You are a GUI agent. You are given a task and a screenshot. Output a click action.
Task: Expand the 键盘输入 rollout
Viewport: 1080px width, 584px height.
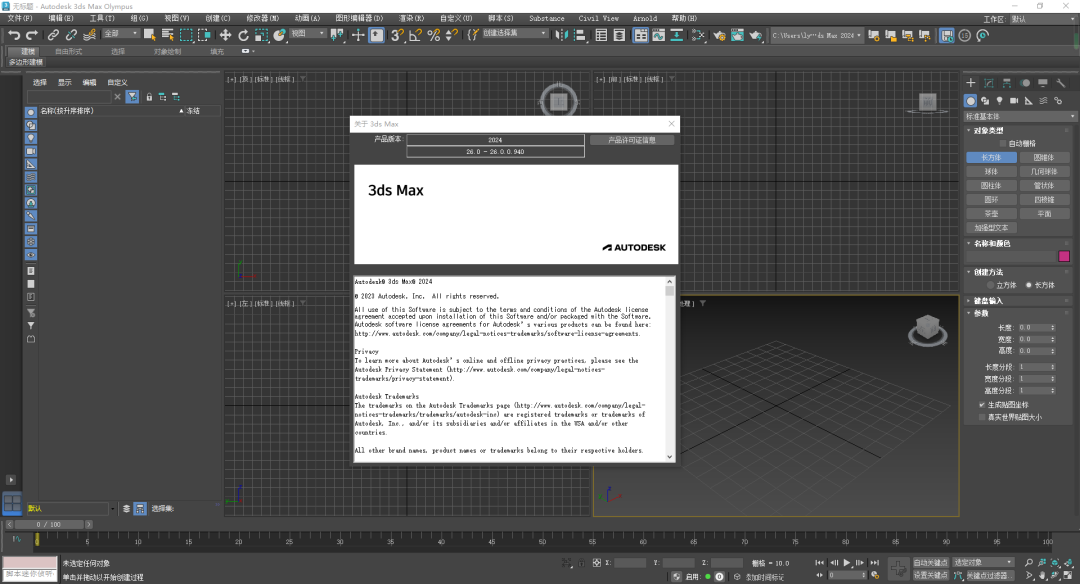click(x=988, y=300)
